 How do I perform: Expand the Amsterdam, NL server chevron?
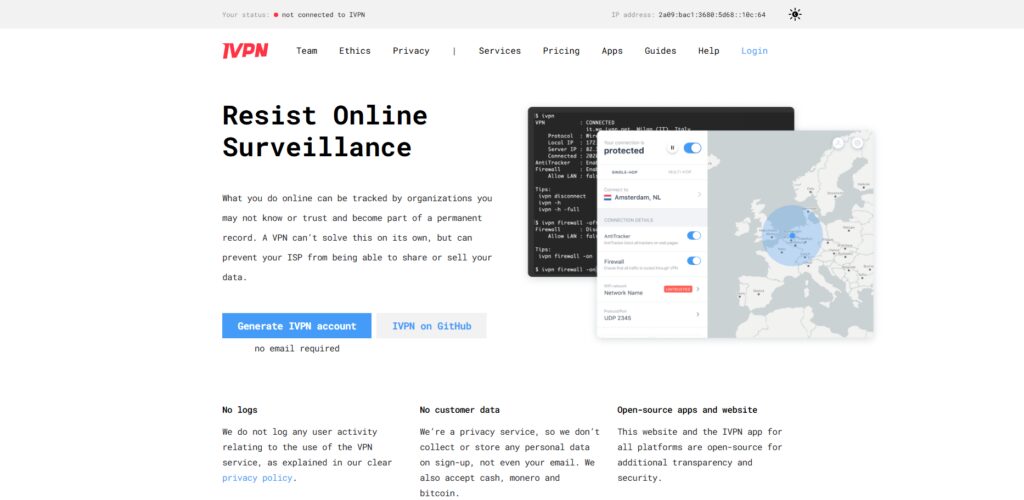[x=699, y=195]
